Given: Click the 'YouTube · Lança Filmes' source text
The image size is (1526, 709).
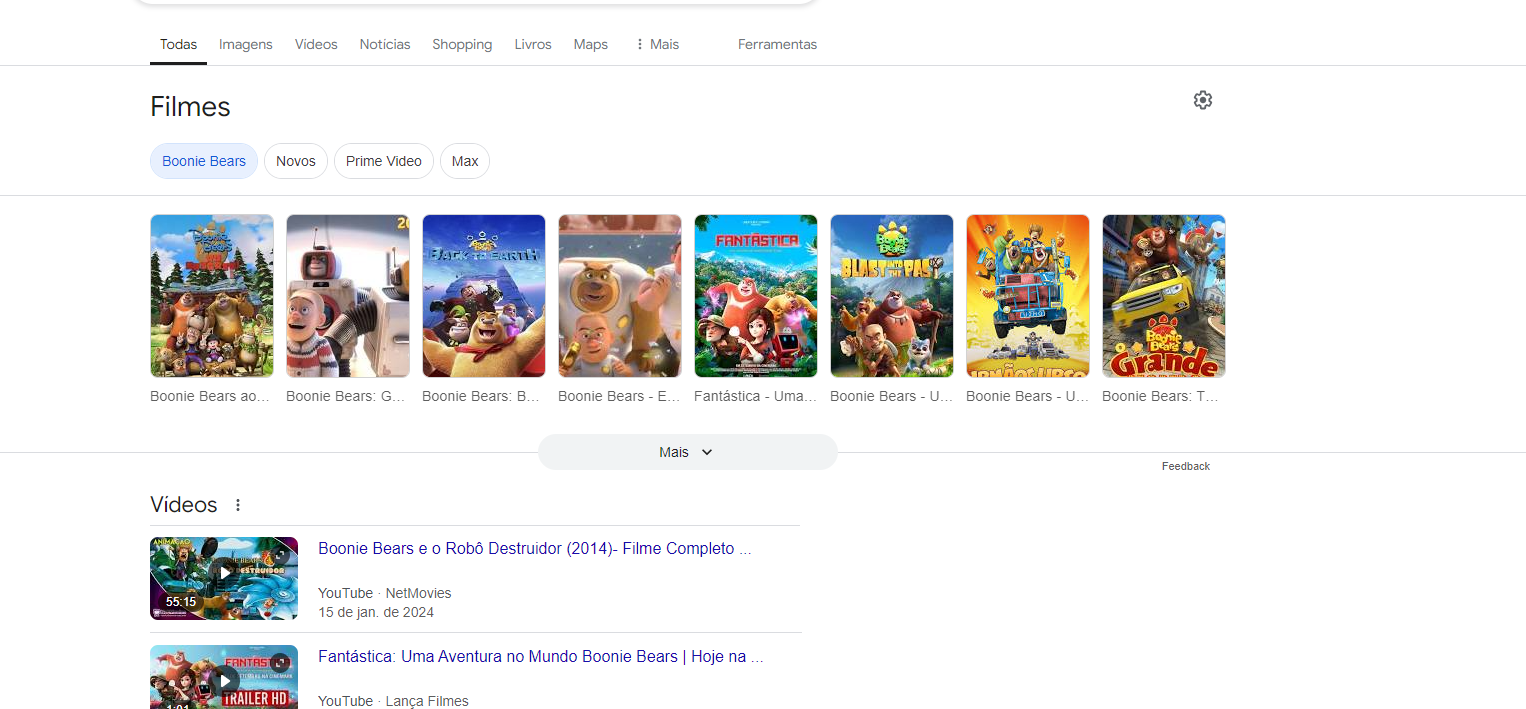Looking at the screenshot, I should (x=393, y=701).
